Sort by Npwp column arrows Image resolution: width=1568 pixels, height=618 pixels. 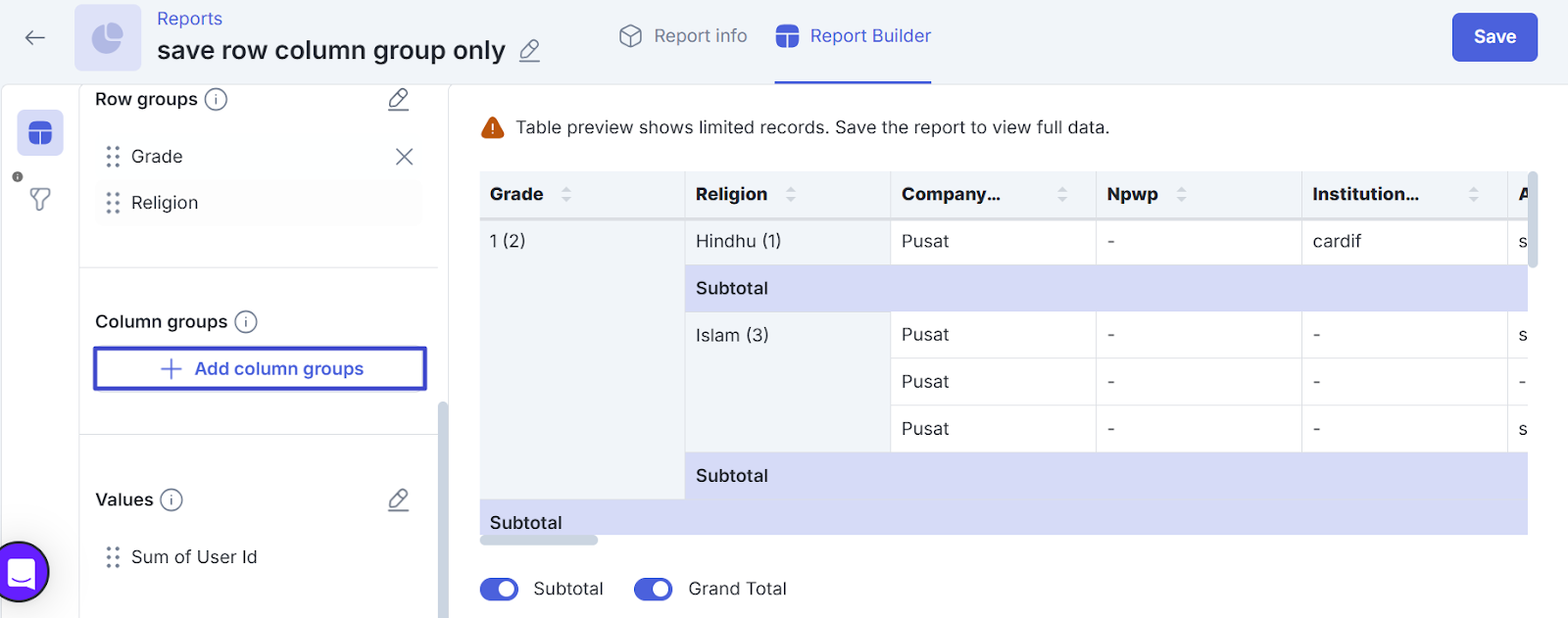point(1181,194)
